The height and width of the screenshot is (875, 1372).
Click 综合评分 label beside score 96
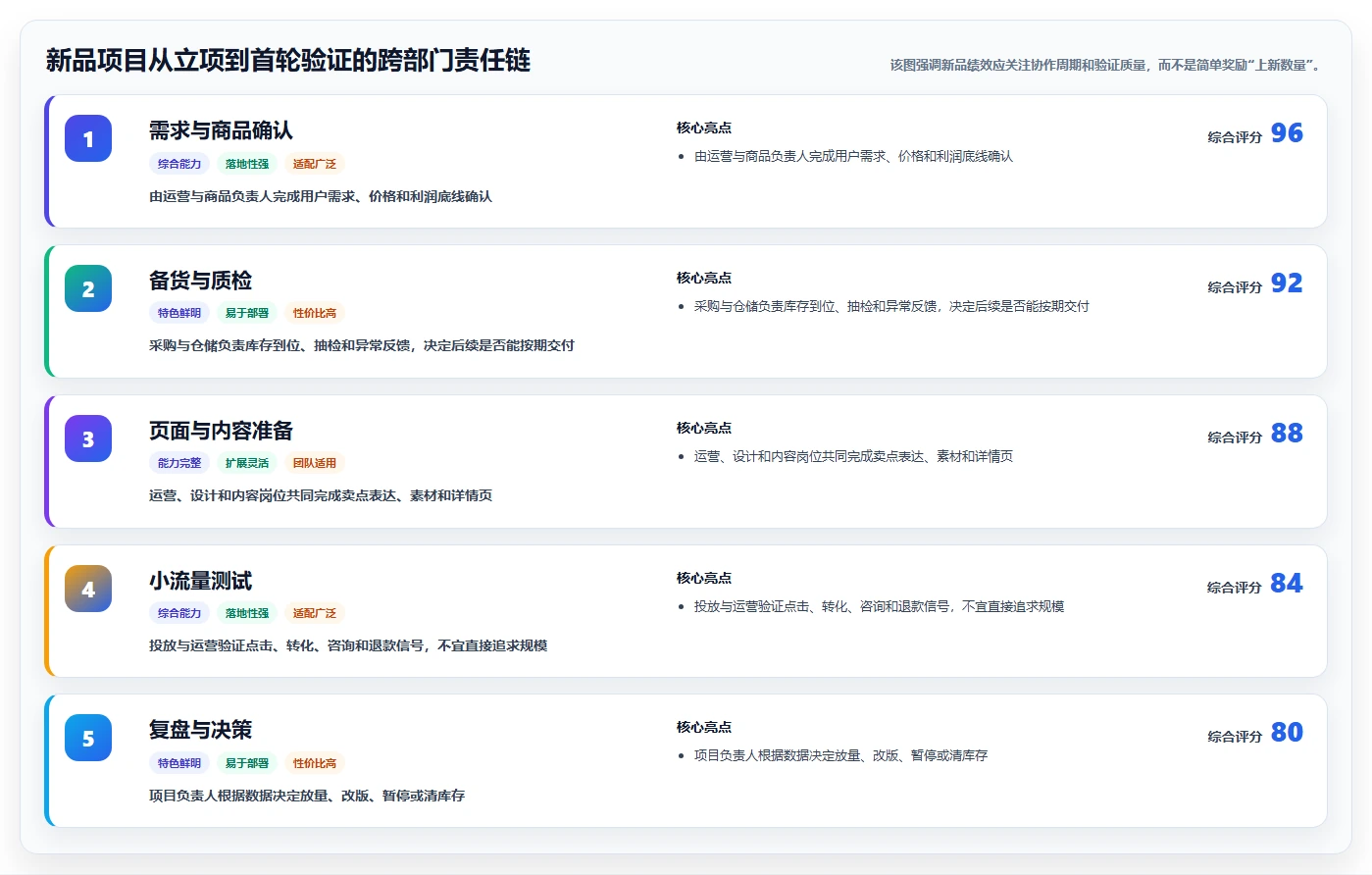(1235, 137)
